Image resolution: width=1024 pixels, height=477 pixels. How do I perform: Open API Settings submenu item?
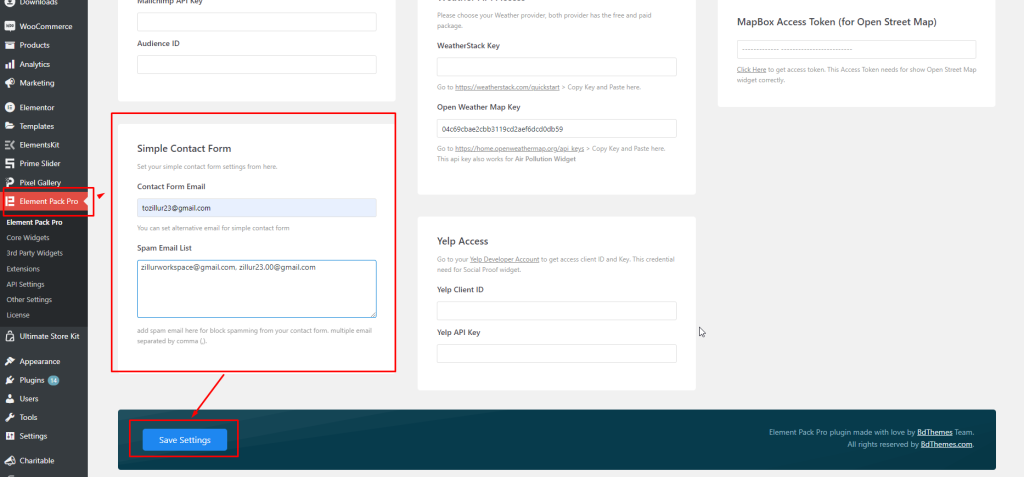coord(25,284)
